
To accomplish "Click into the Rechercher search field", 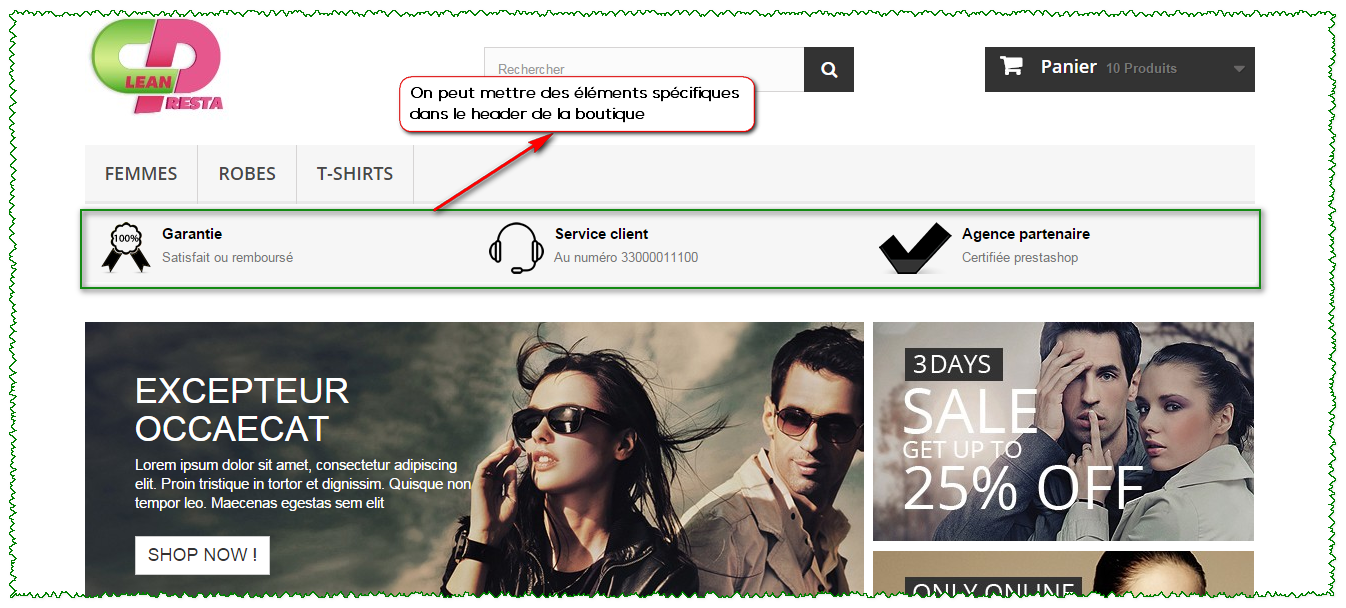I will [644, 69].
